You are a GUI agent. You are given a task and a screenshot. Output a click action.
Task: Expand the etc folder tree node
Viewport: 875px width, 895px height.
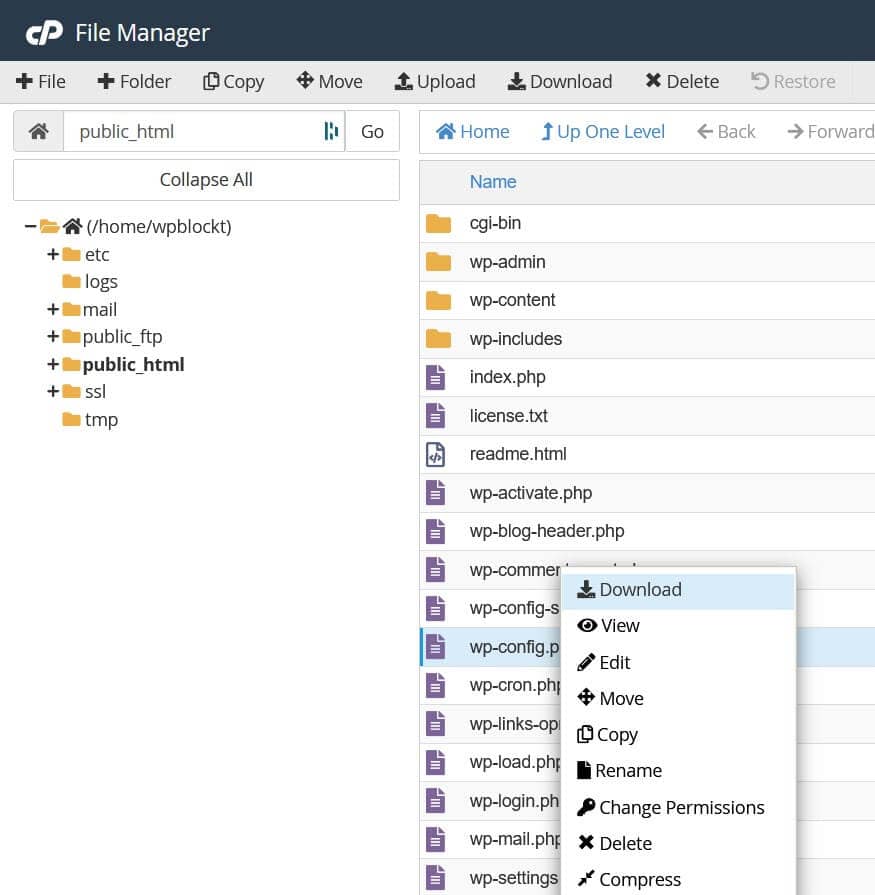click(x=53, y=254)
